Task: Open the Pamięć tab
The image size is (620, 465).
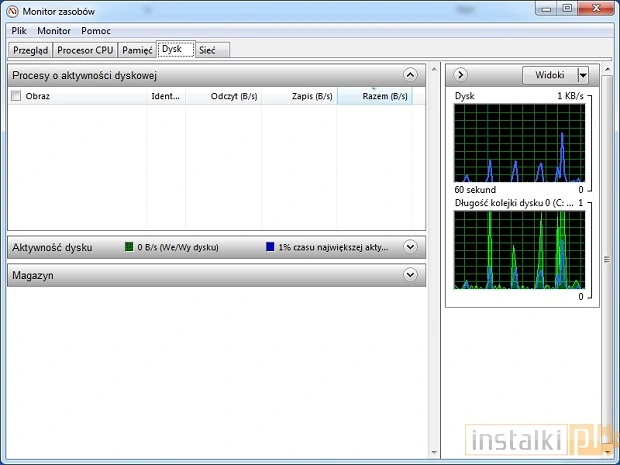Action: click(x=137, y=50)
